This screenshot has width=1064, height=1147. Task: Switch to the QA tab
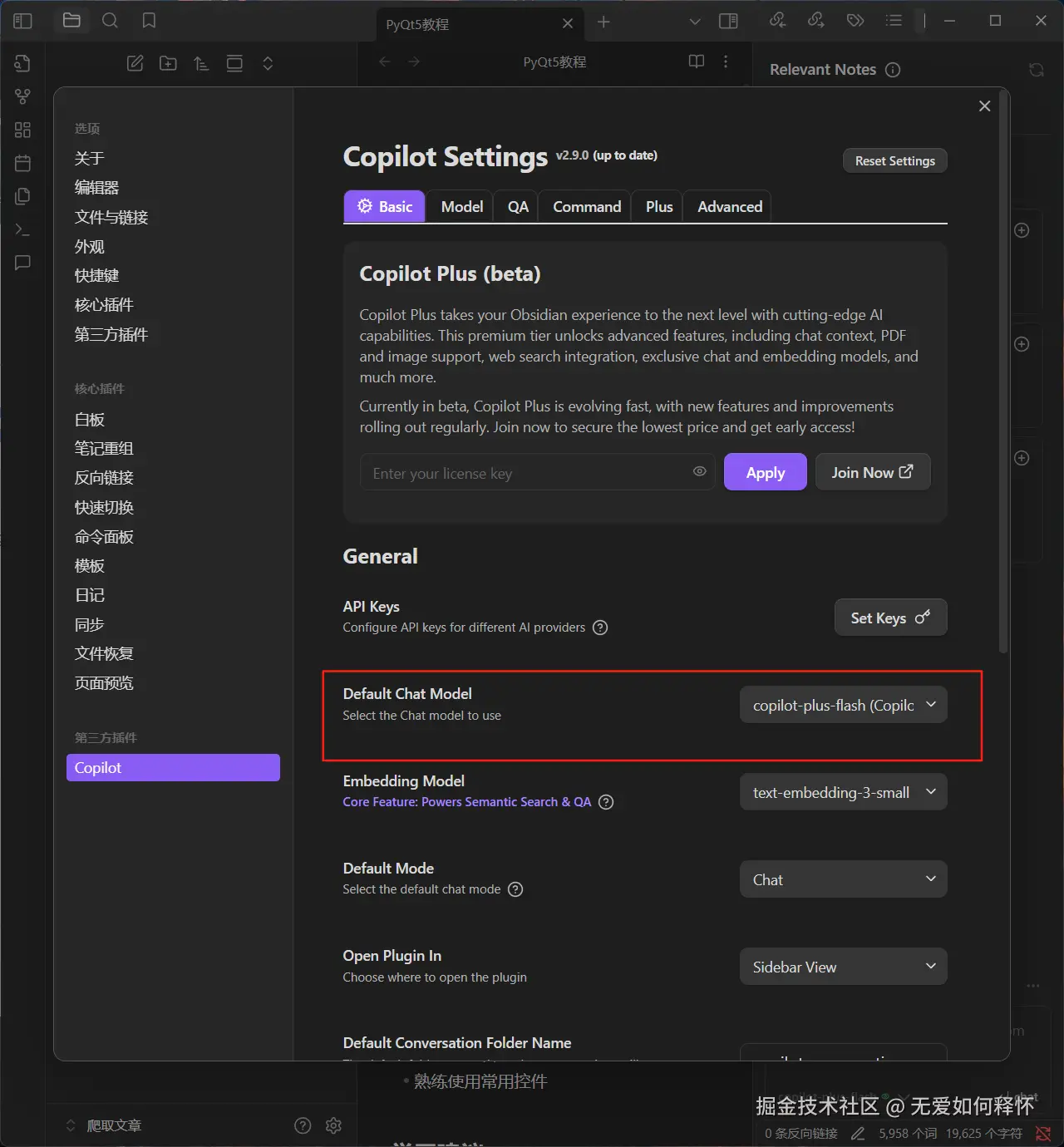pyautogui.click(x=518, y=207)
